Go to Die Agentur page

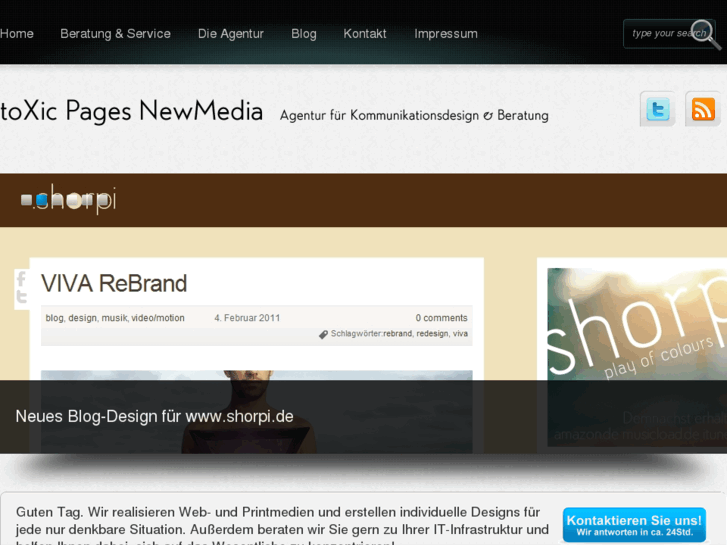click(x=231, y=34)
